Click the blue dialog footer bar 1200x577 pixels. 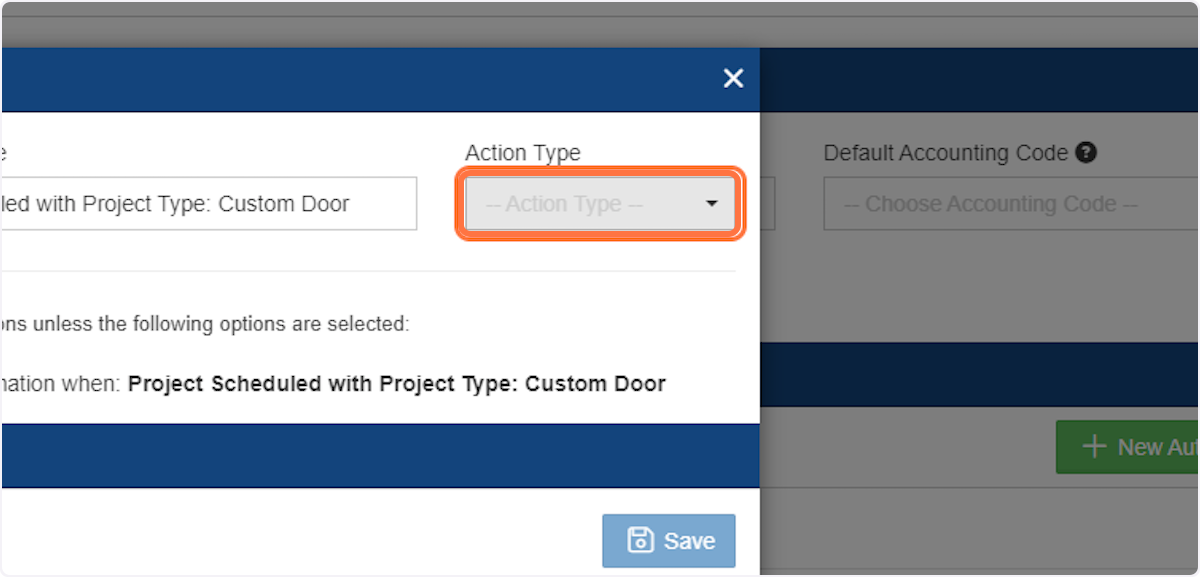380,455
